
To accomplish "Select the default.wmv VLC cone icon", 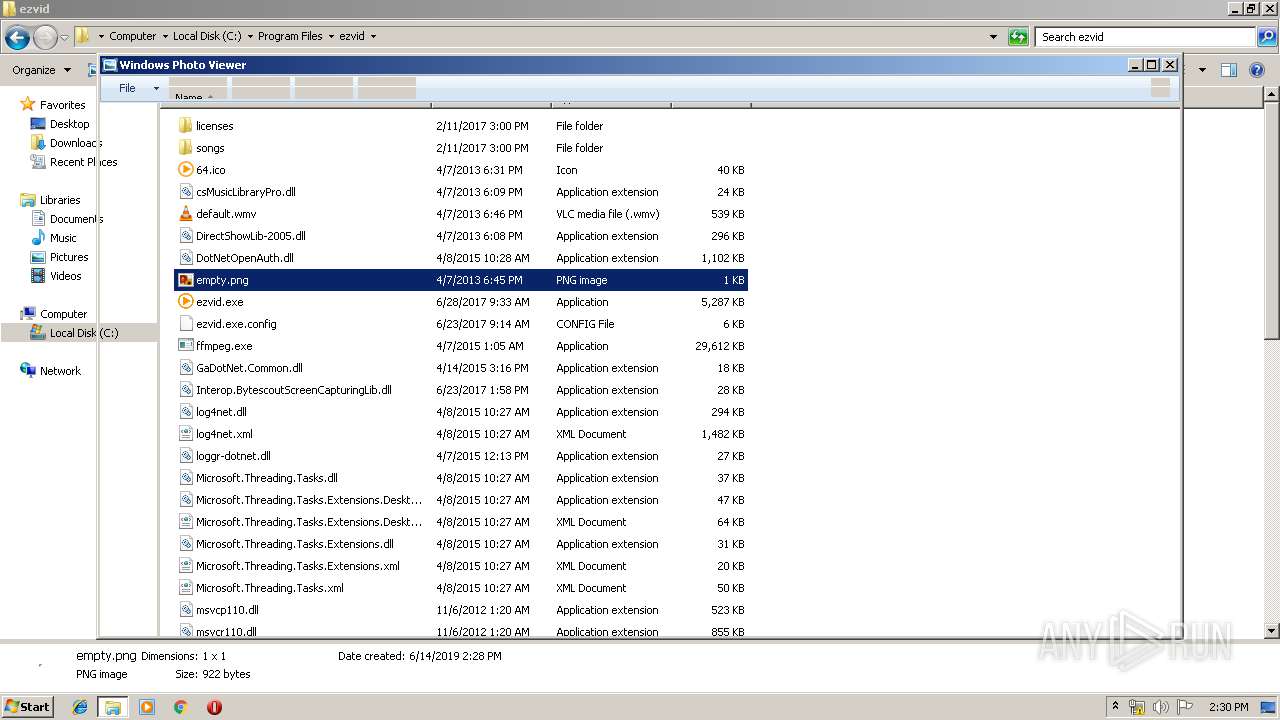I will 185,214.
